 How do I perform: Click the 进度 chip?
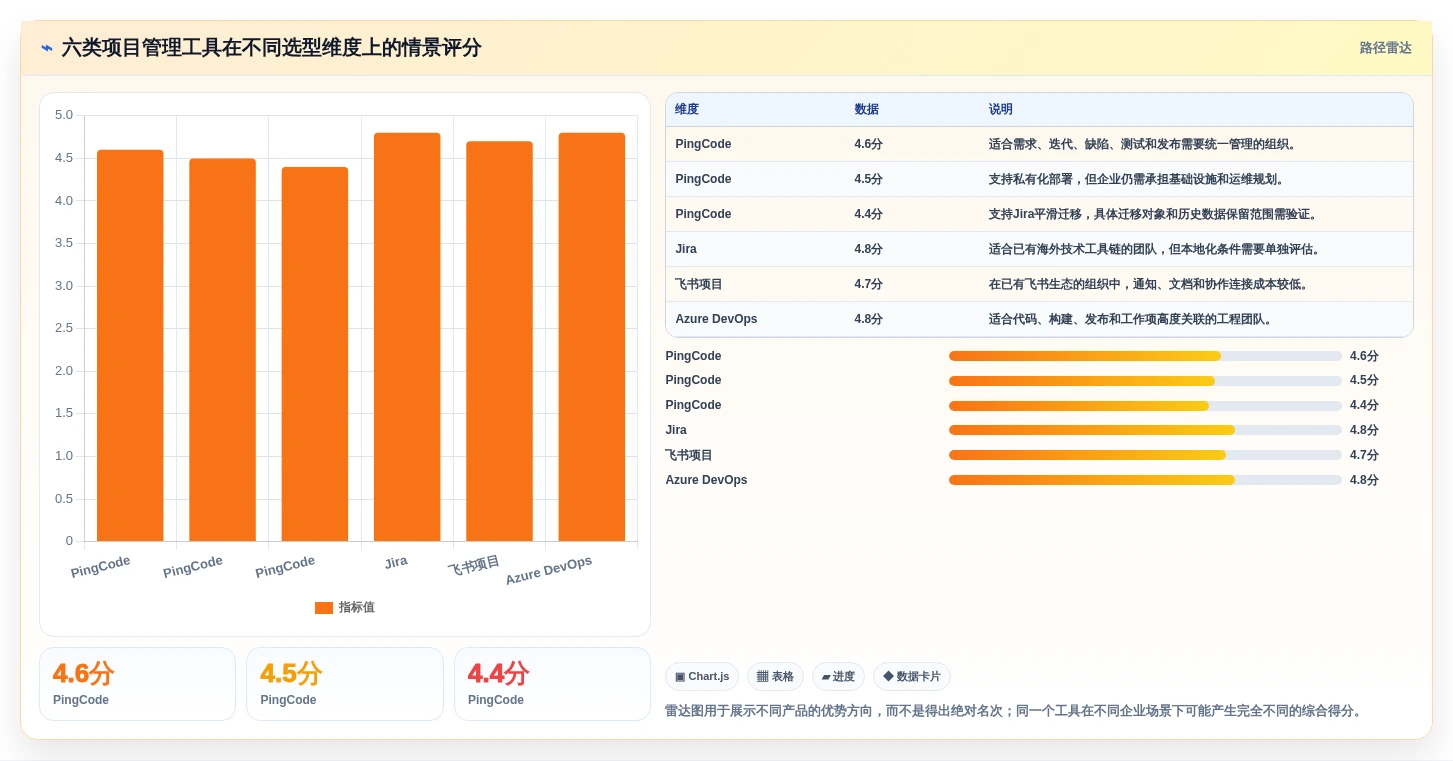pyautogui.click(x=838, y=677)
